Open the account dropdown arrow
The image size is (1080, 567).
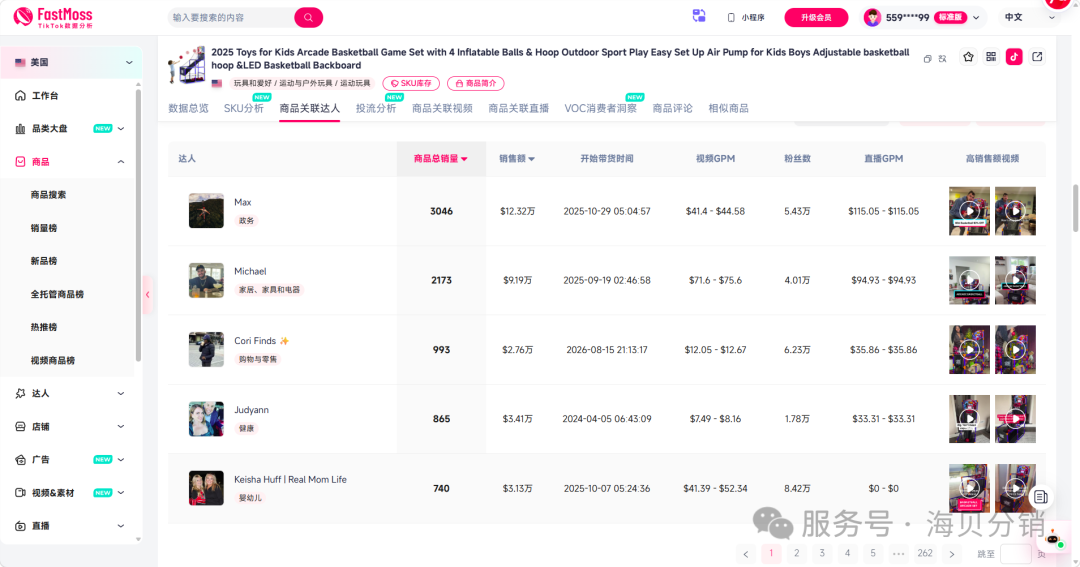(x=976, y=17)
